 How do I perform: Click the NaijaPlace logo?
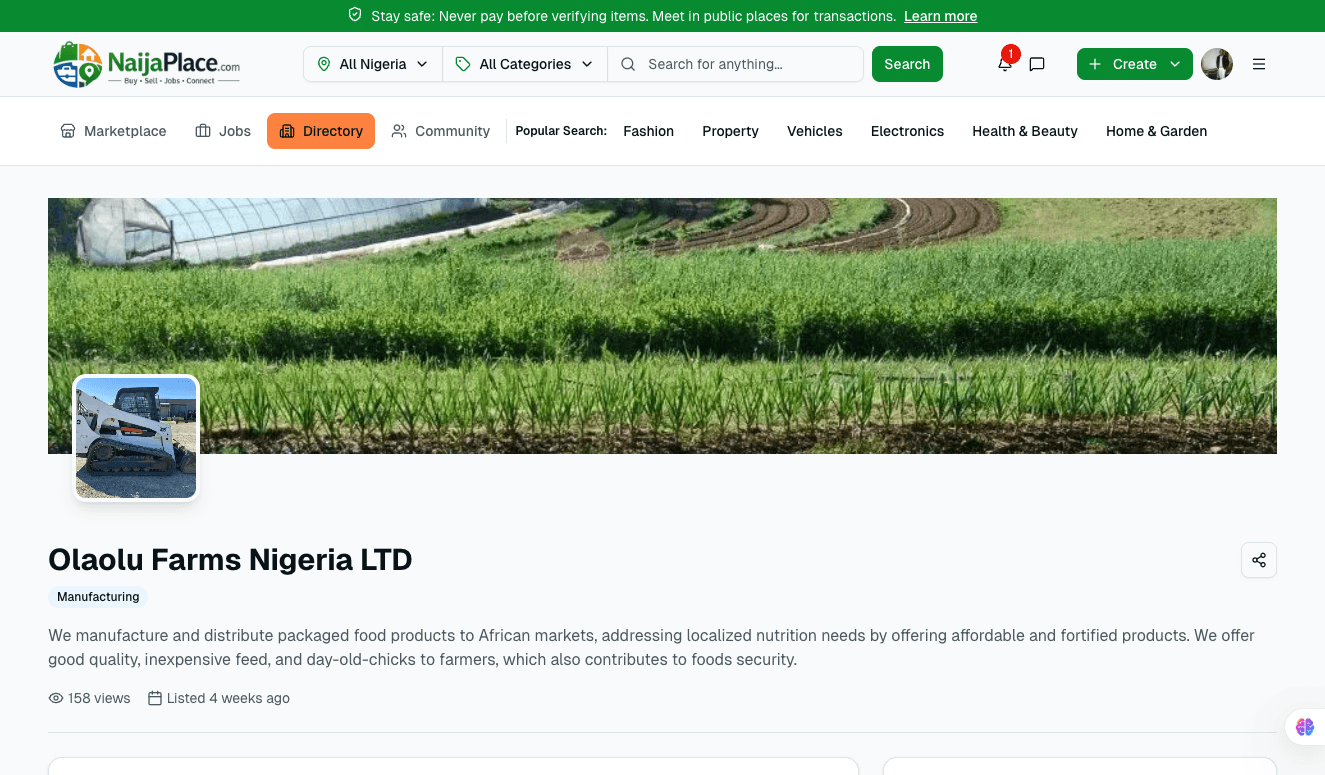pyautogui.click(x=147, y=64)
